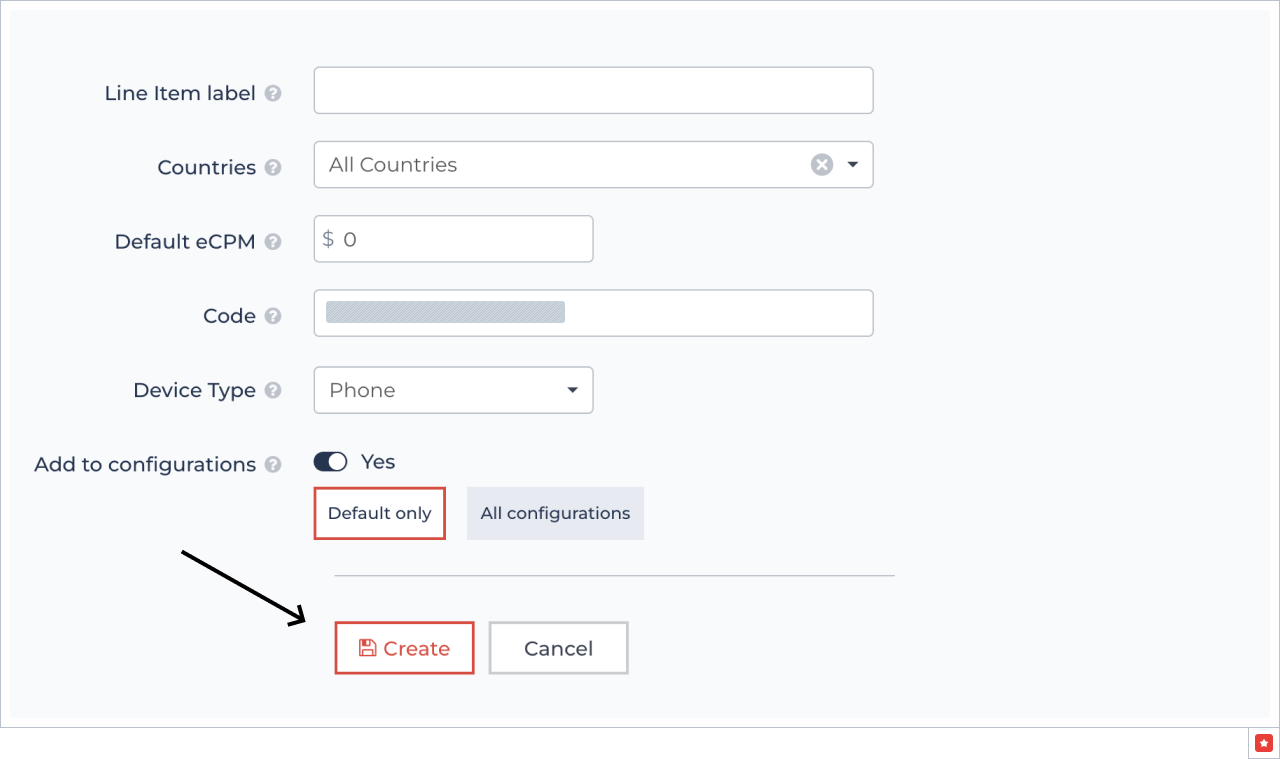1280x759 pixels.
Task: Expand the Countries dropdown arrow
Action: tap(853, 165)
